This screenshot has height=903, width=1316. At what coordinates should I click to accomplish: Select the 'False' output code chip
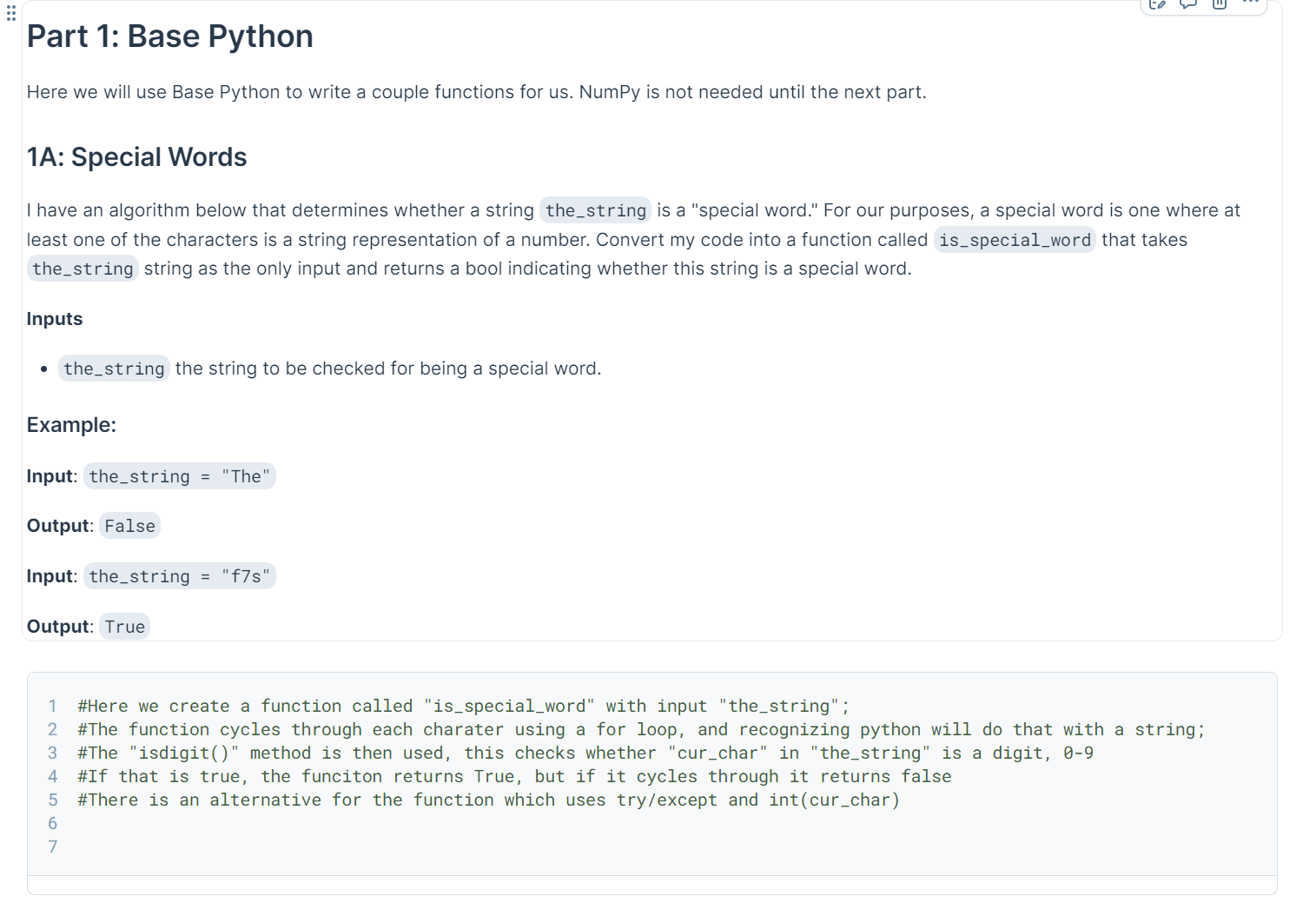129,525
